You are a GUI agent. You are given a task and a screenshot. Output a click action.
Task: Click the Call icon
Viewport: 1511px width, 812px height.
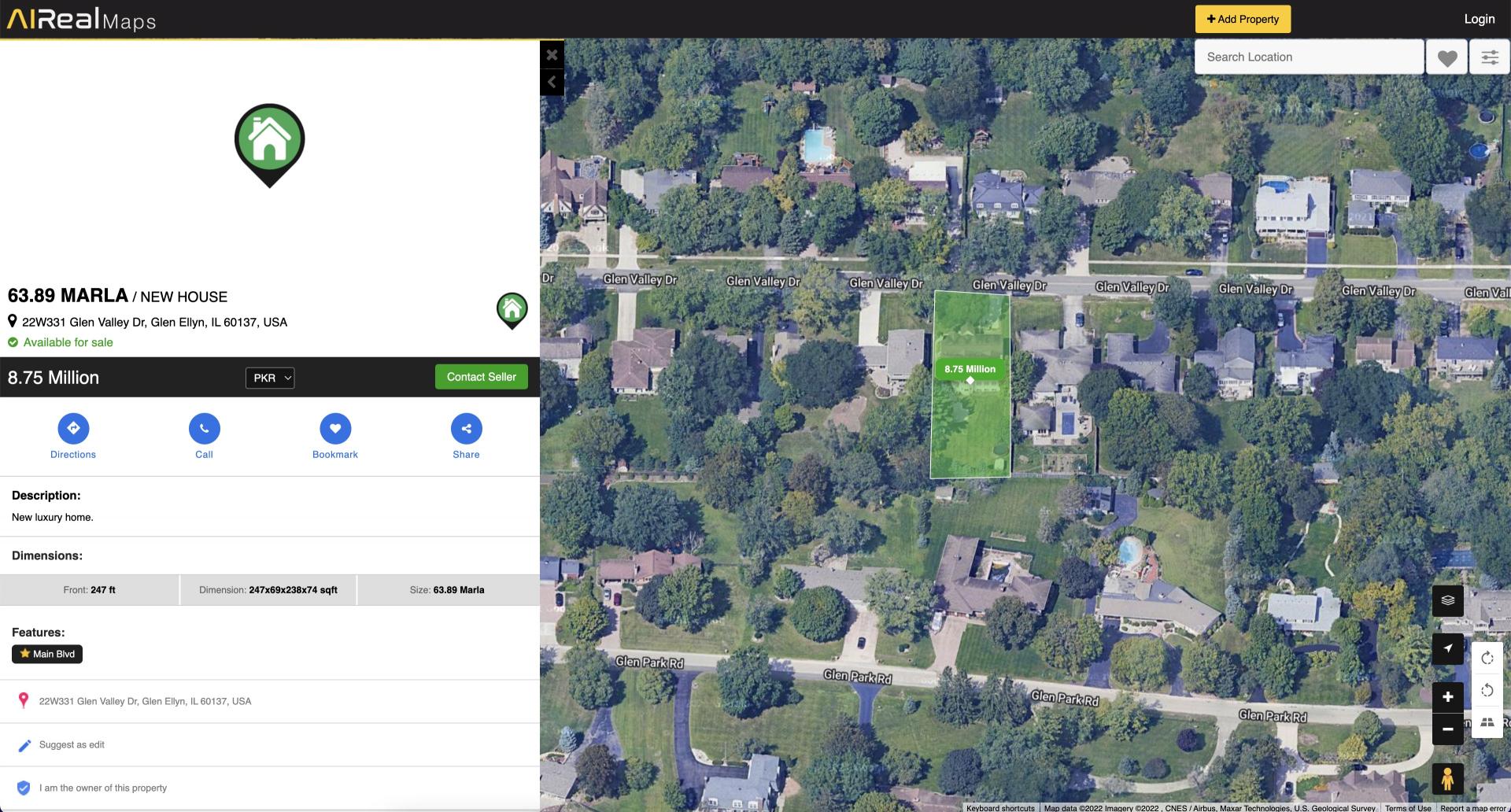pos(204,429)
